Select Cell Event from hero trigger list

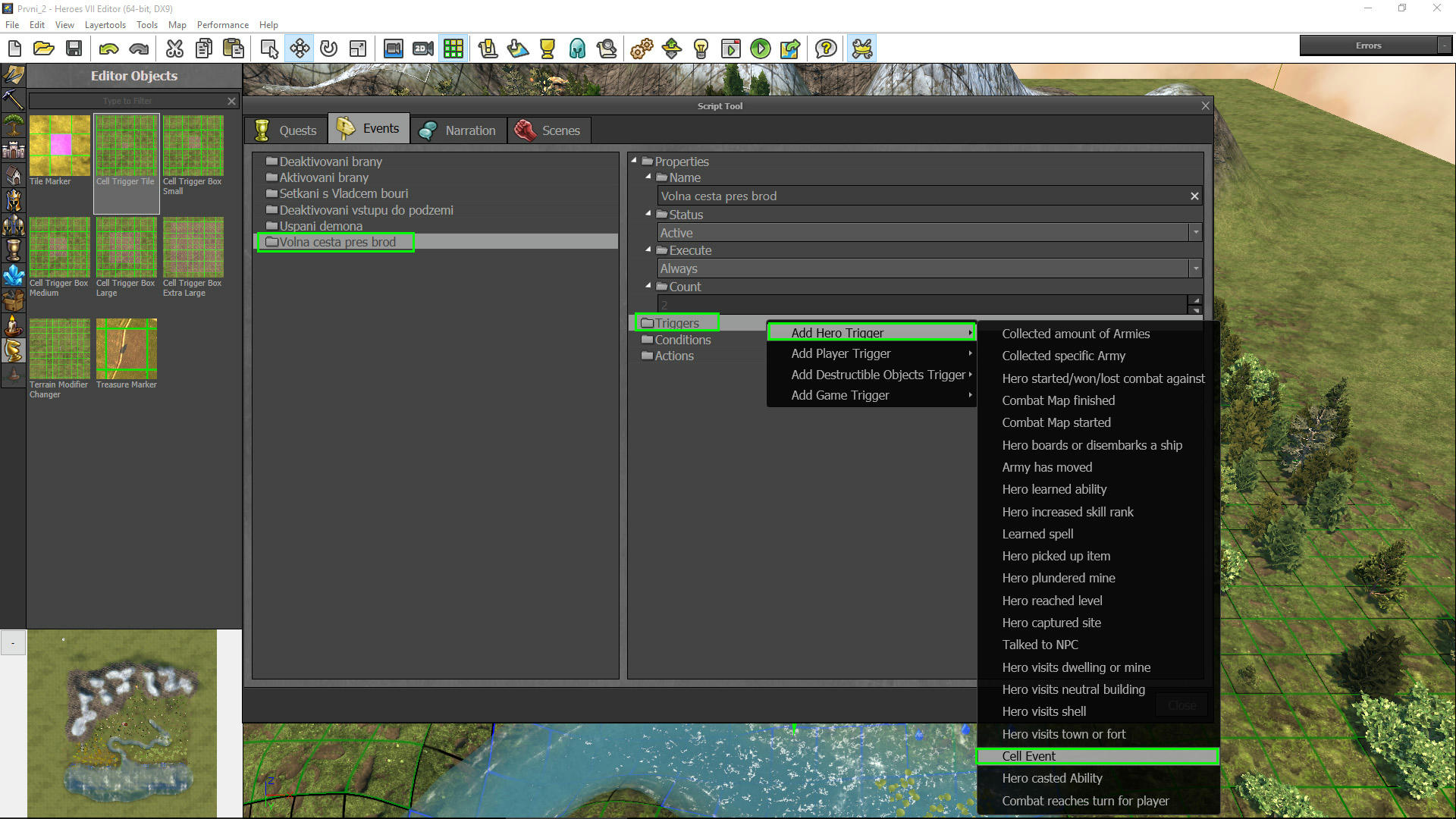point(1097,756)
